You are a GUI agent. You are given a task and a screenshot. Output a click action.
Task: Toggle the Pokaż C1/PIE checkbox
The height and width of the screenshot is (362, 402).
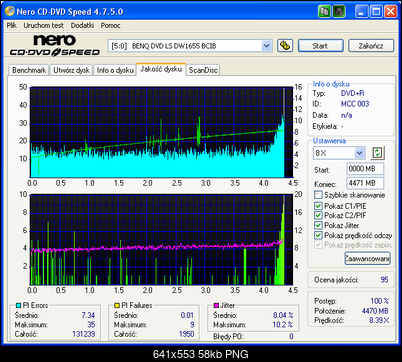coord(318,206)
